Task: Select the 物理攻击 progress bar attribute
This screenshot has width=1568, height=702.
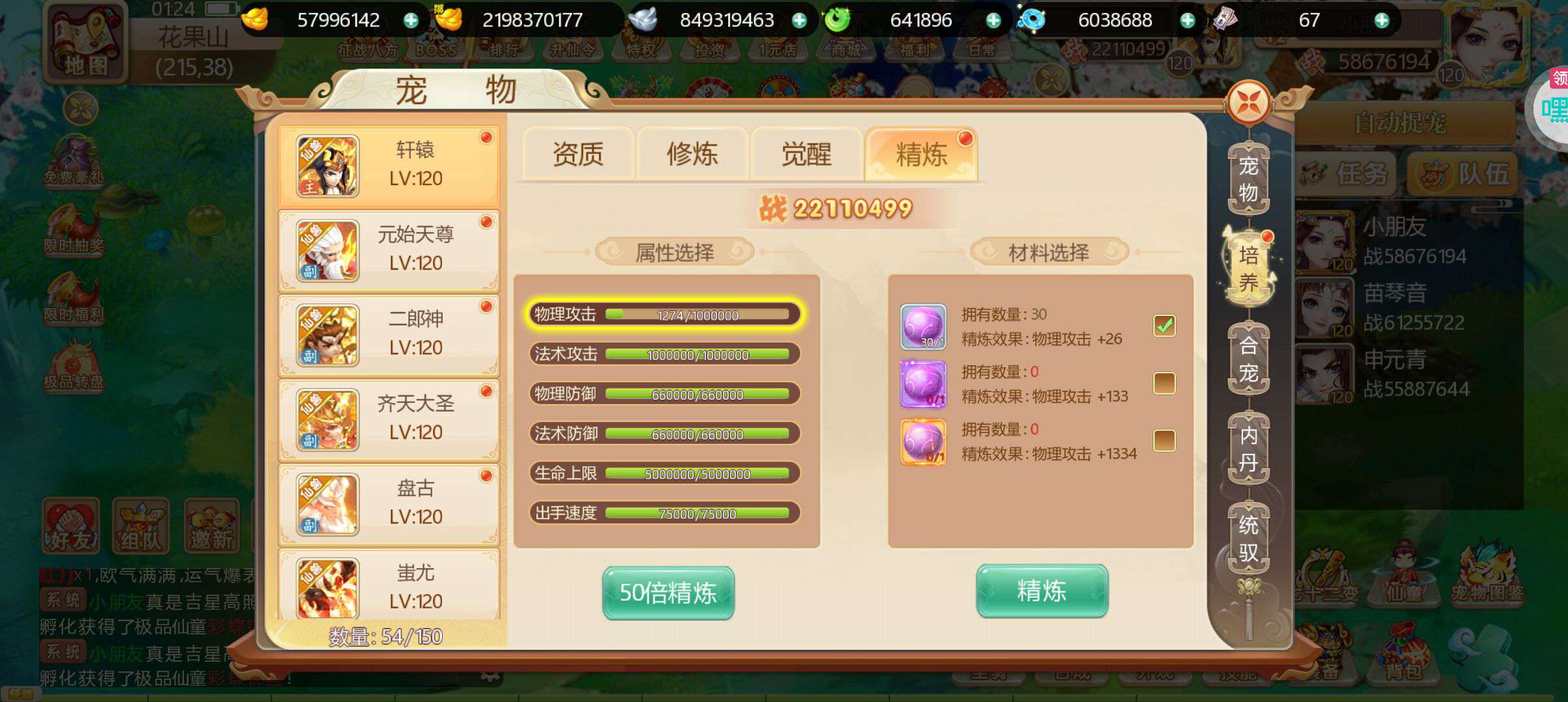Action: pos(664,315)
